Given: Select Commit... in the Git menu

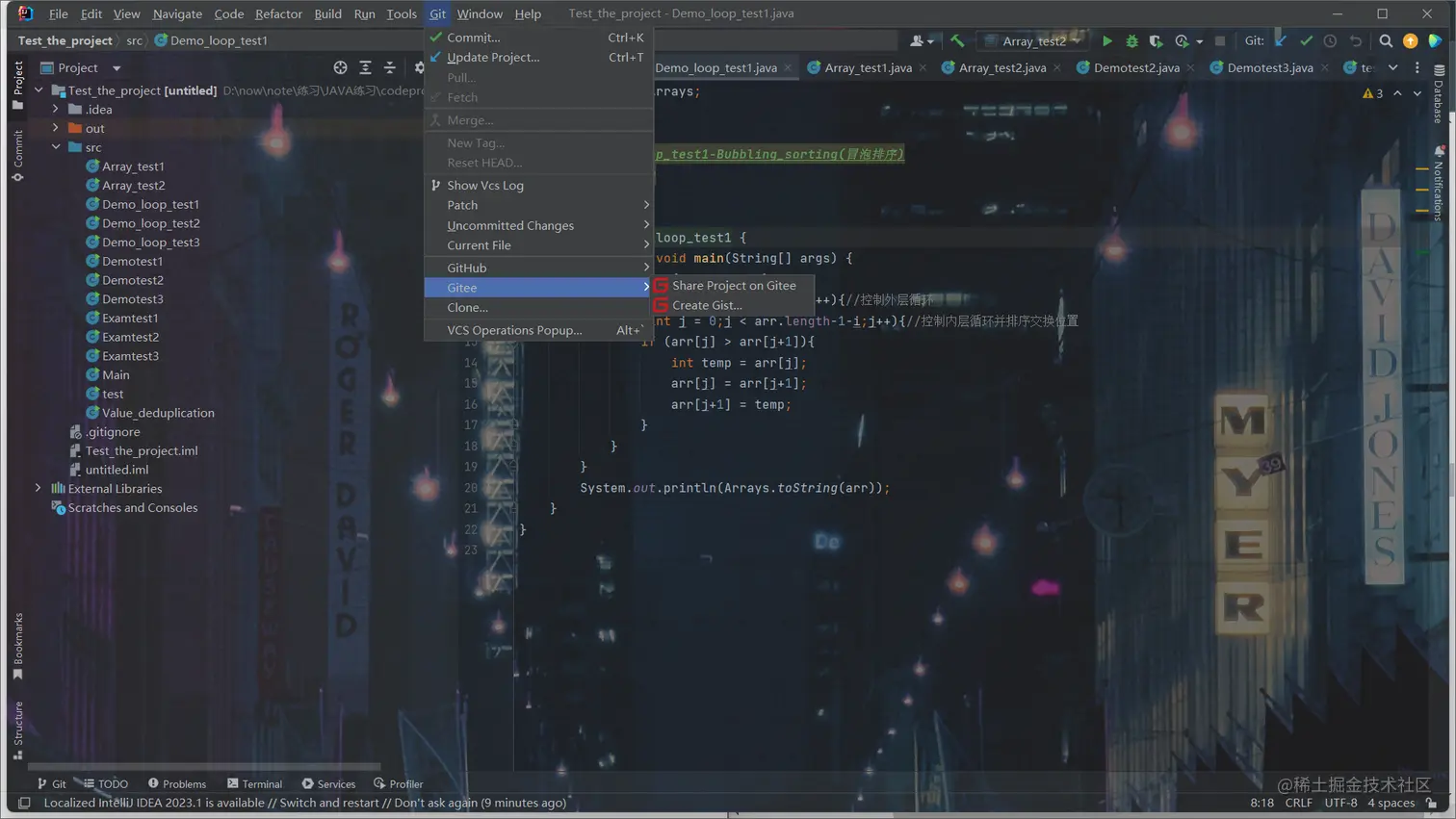Looking at the screenshot, I should [538, 38].
